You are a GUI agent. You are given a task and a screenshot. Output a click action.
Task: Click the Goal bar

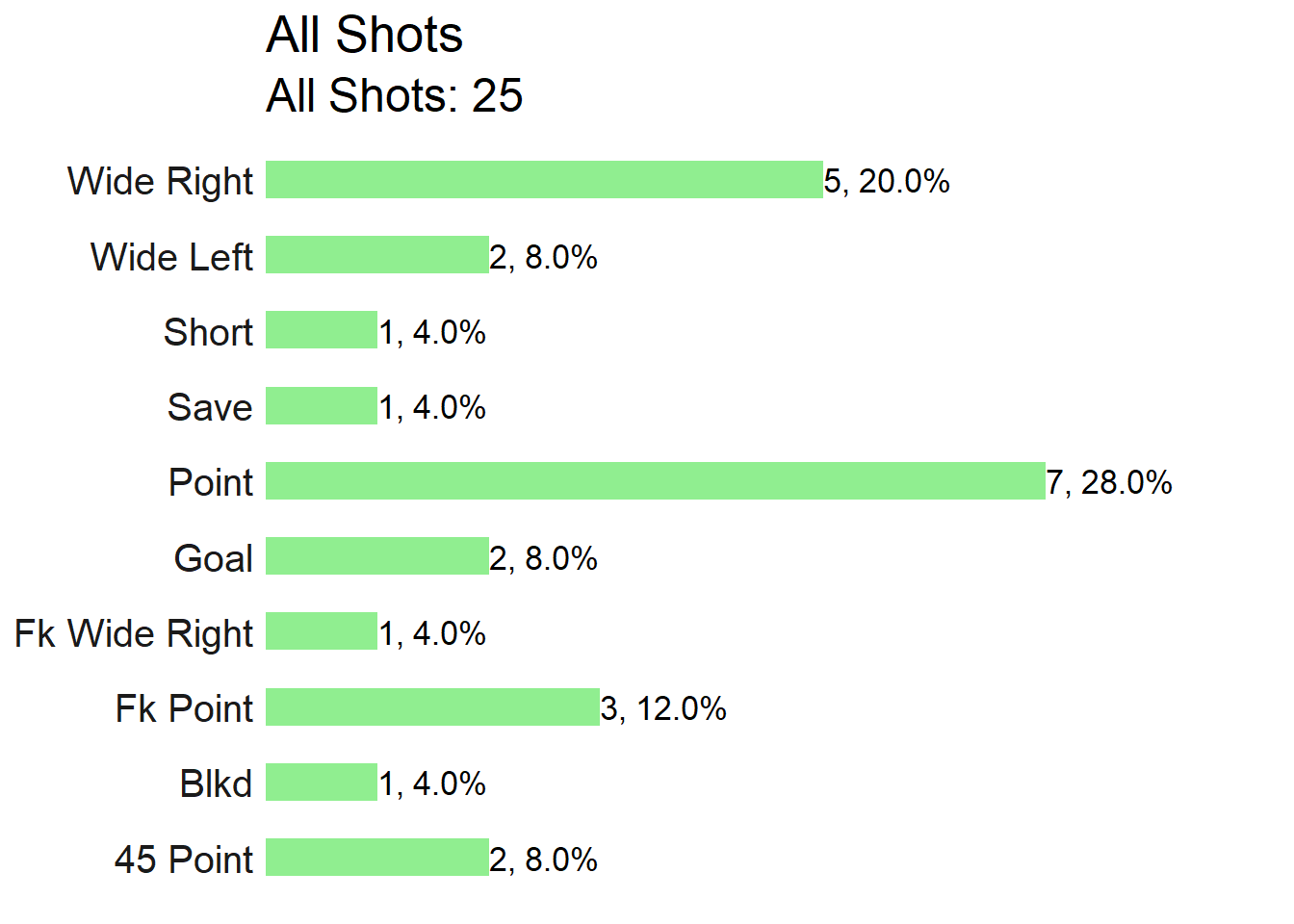(x=377, y=556)
